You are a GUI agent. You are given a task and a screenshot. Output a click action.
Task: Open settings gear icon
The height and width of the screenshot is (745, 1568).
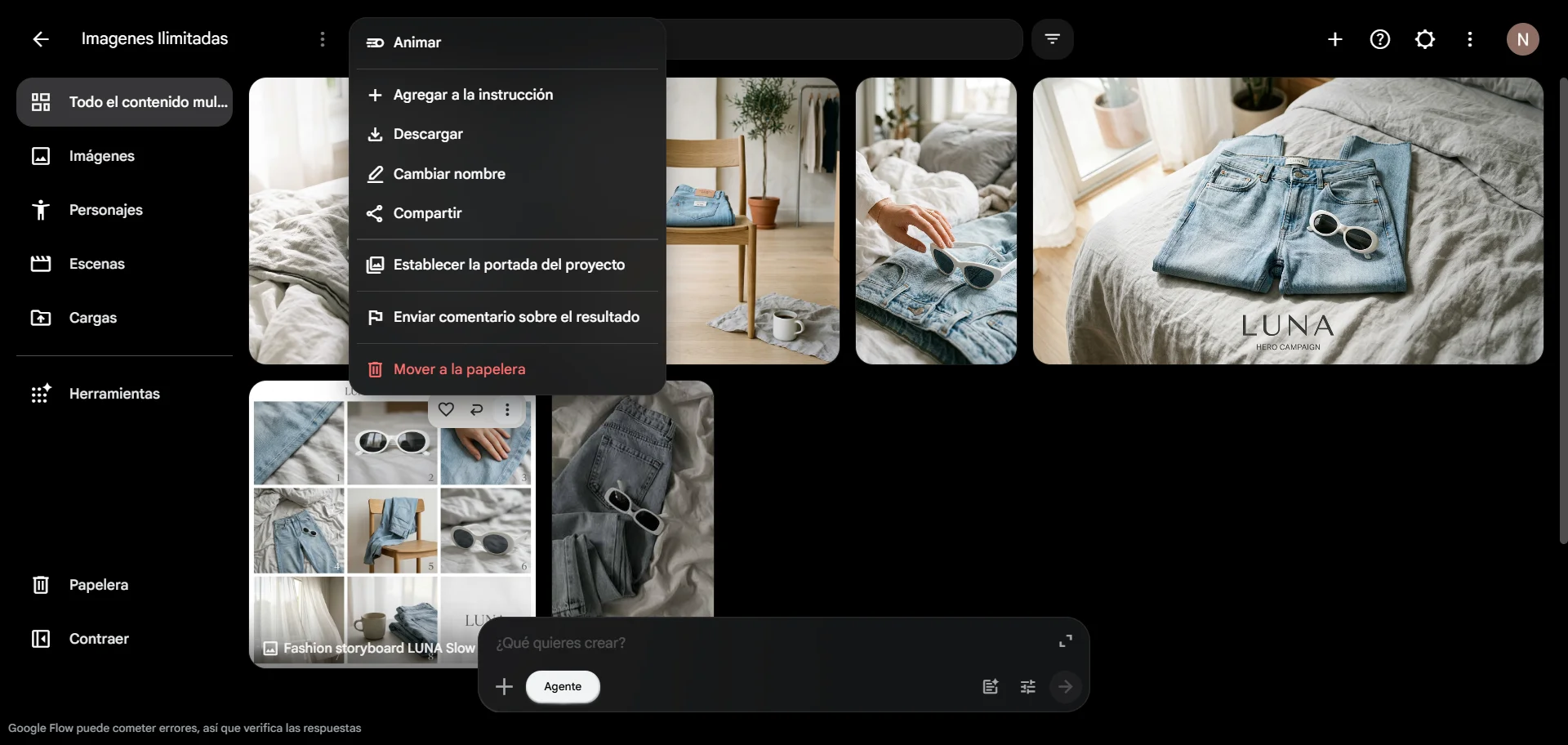(x=1425, y=39)
